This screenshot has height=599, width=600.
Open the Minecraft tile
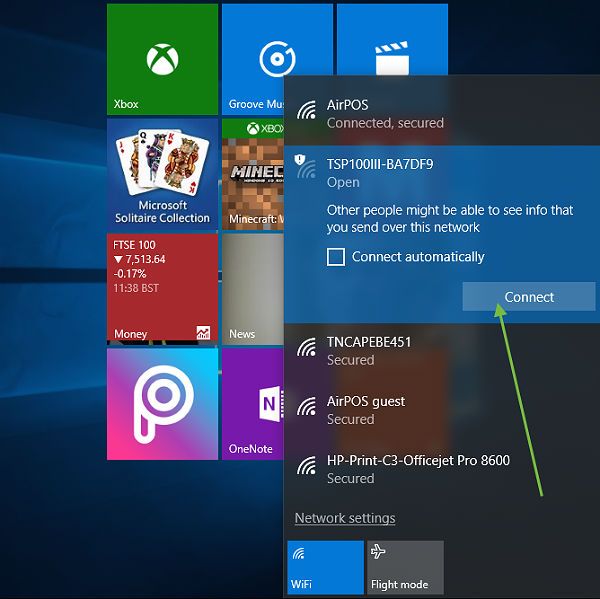[253, 174]
